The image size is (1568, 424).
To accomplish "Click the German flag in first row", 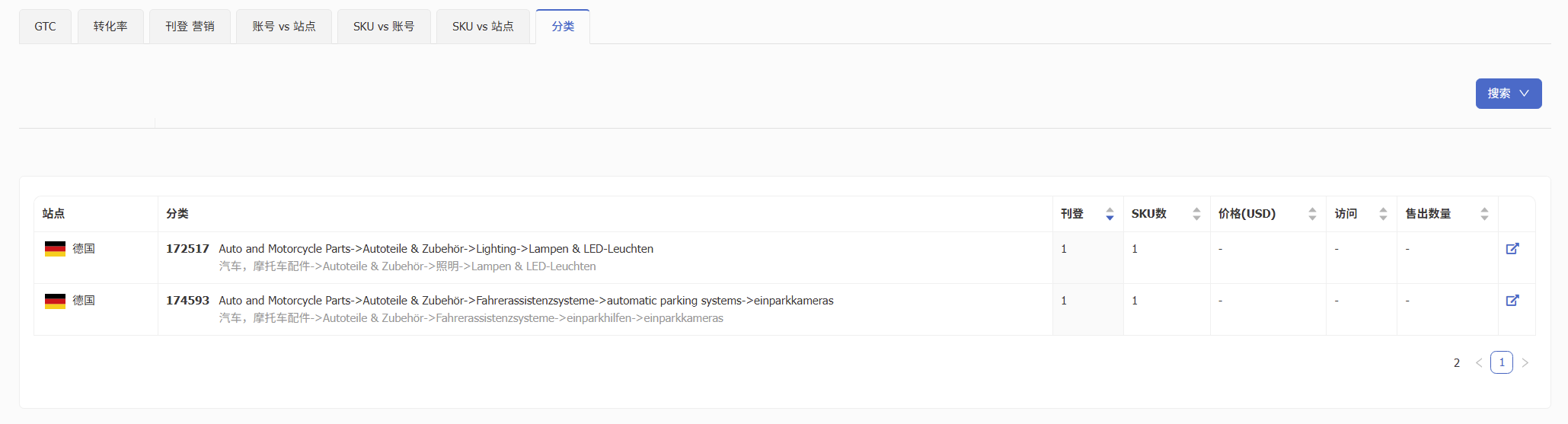I will 55,249.
